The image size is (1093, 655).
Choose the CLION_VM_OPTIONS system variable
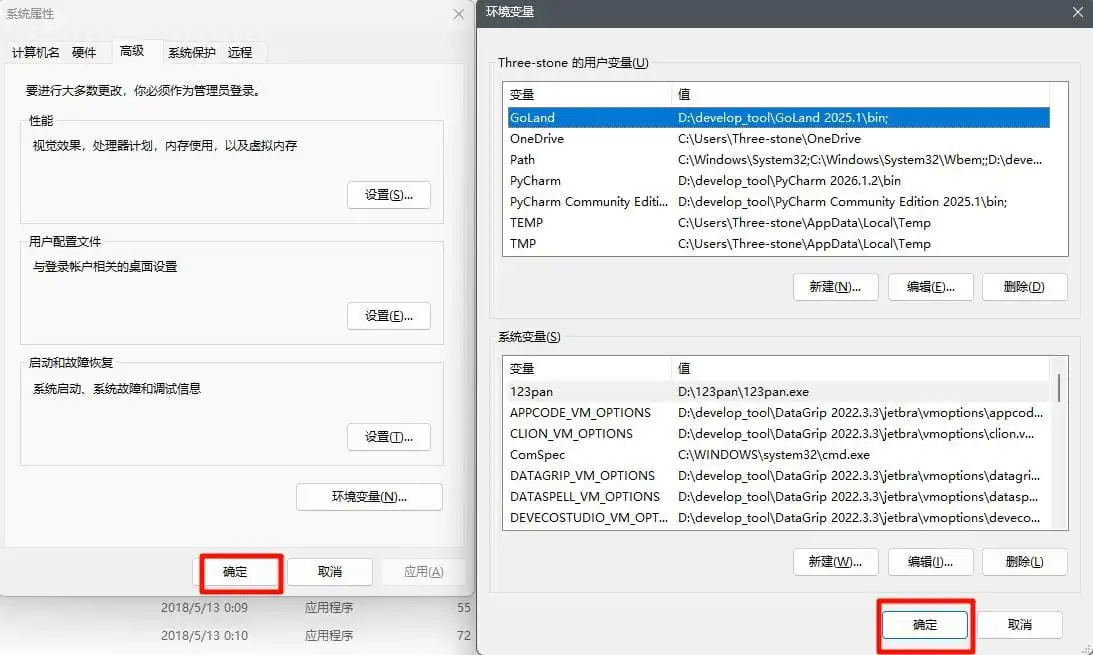(779, 433)
